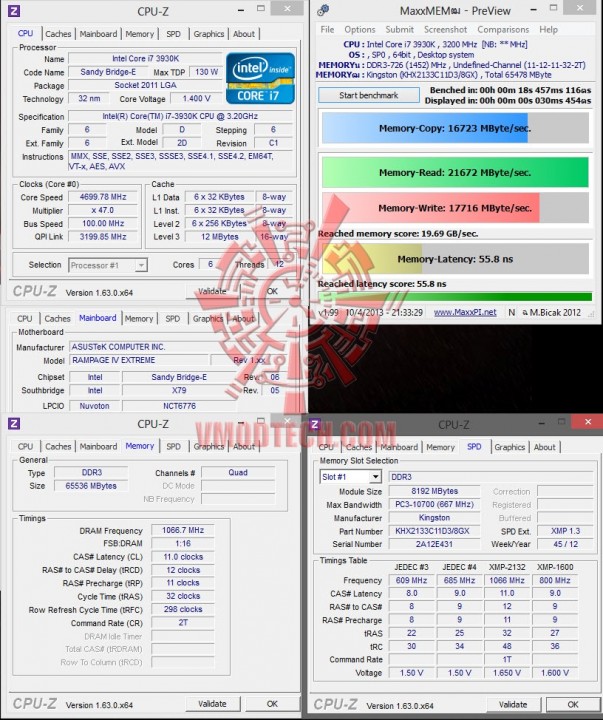Click the Specification field in the CPU-Z processor window
603x720 pixels.
pyautogui.click(x=180, y=116)
